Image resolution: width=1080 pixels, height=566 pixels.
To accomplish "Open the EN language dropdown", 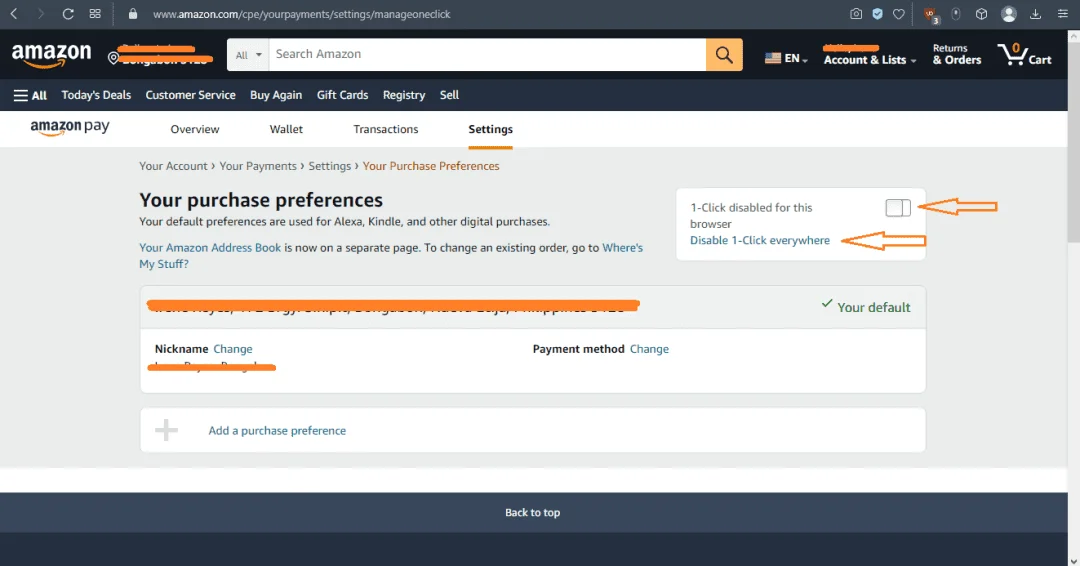I will (x=786, y=59).
